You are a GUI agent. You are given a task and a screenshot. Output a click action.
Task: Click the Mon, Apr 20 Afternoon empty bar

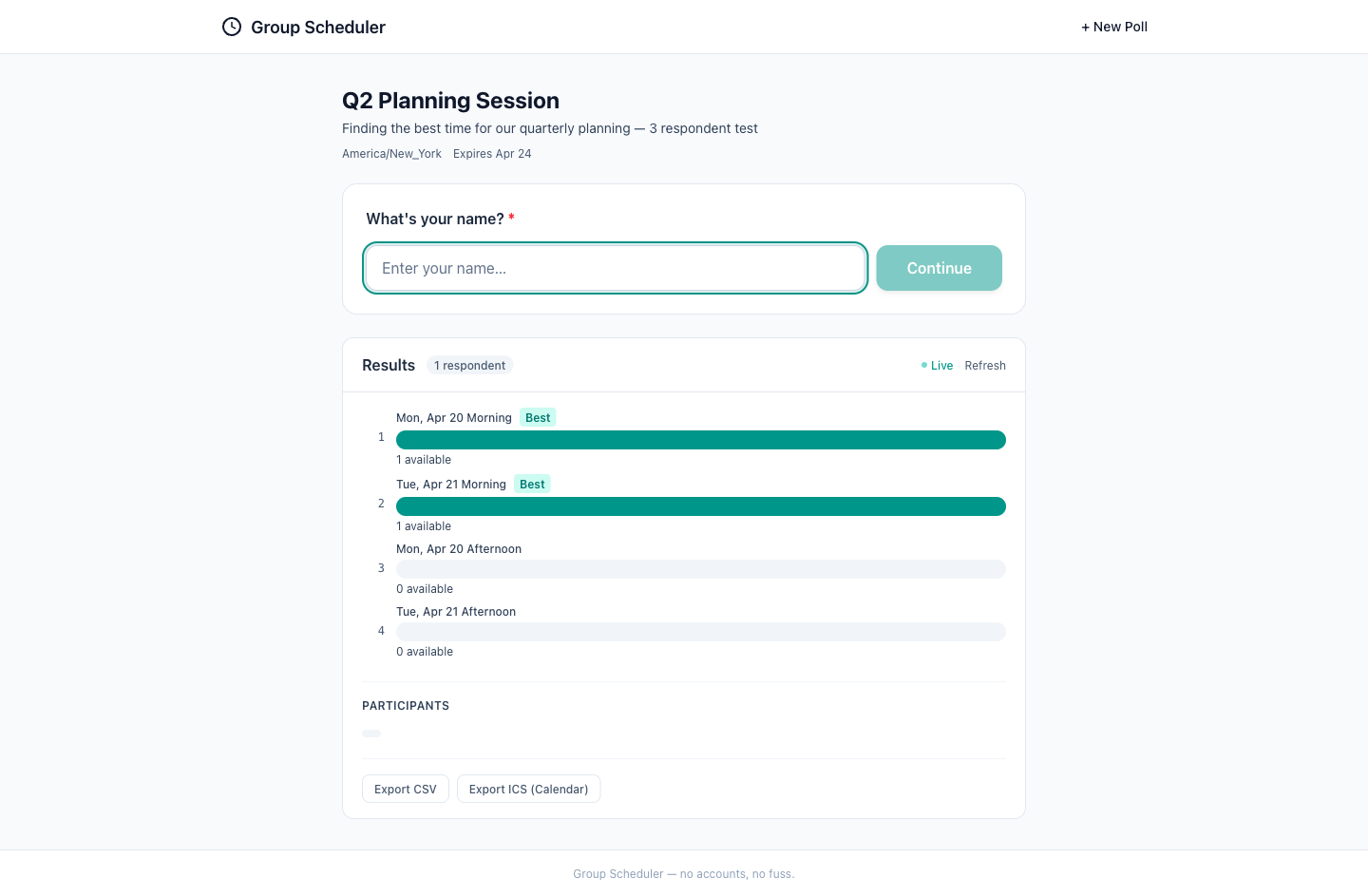(700, 569)
